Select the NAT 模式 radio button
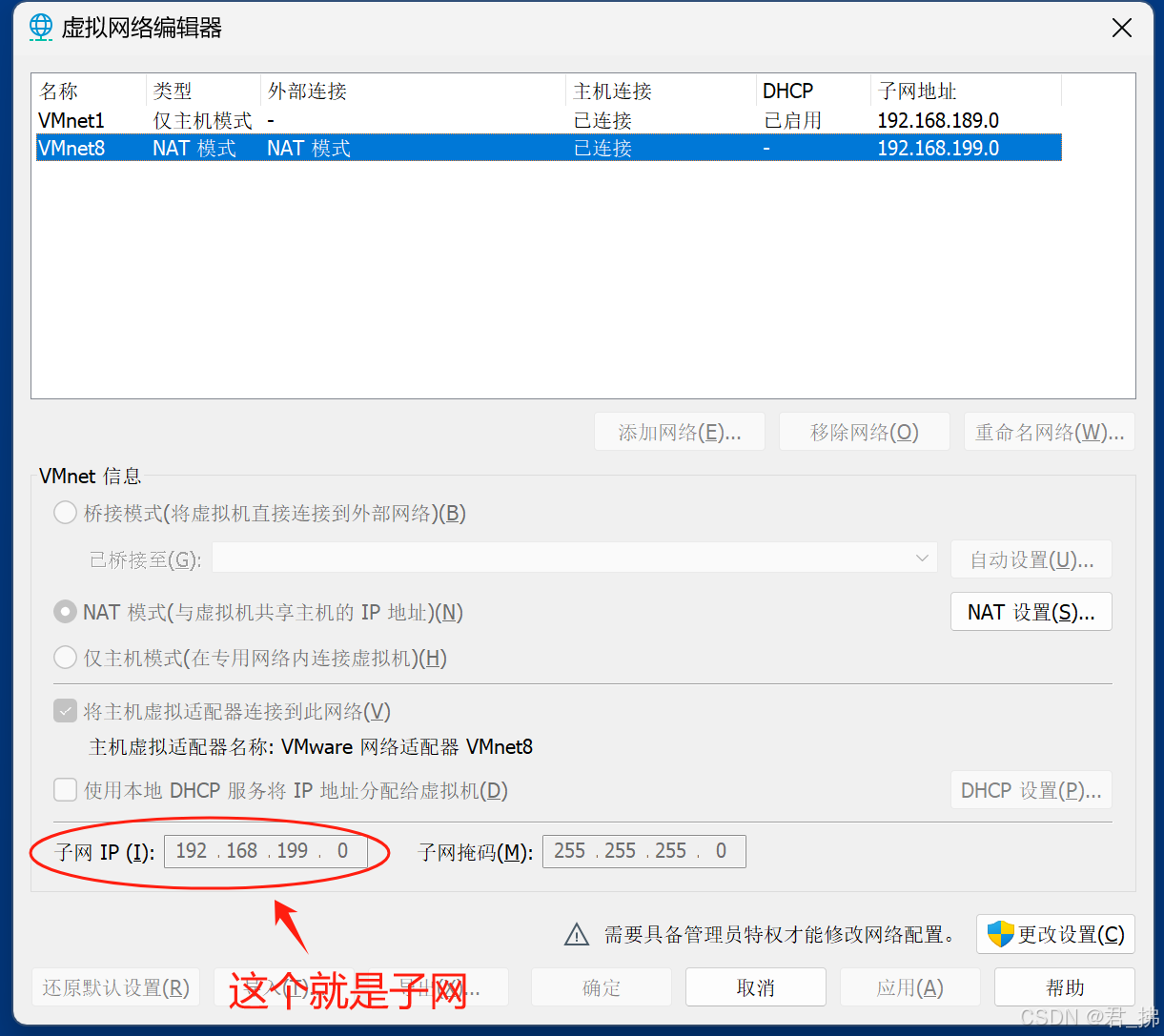1164x1036 pixels. coord(65,612)
